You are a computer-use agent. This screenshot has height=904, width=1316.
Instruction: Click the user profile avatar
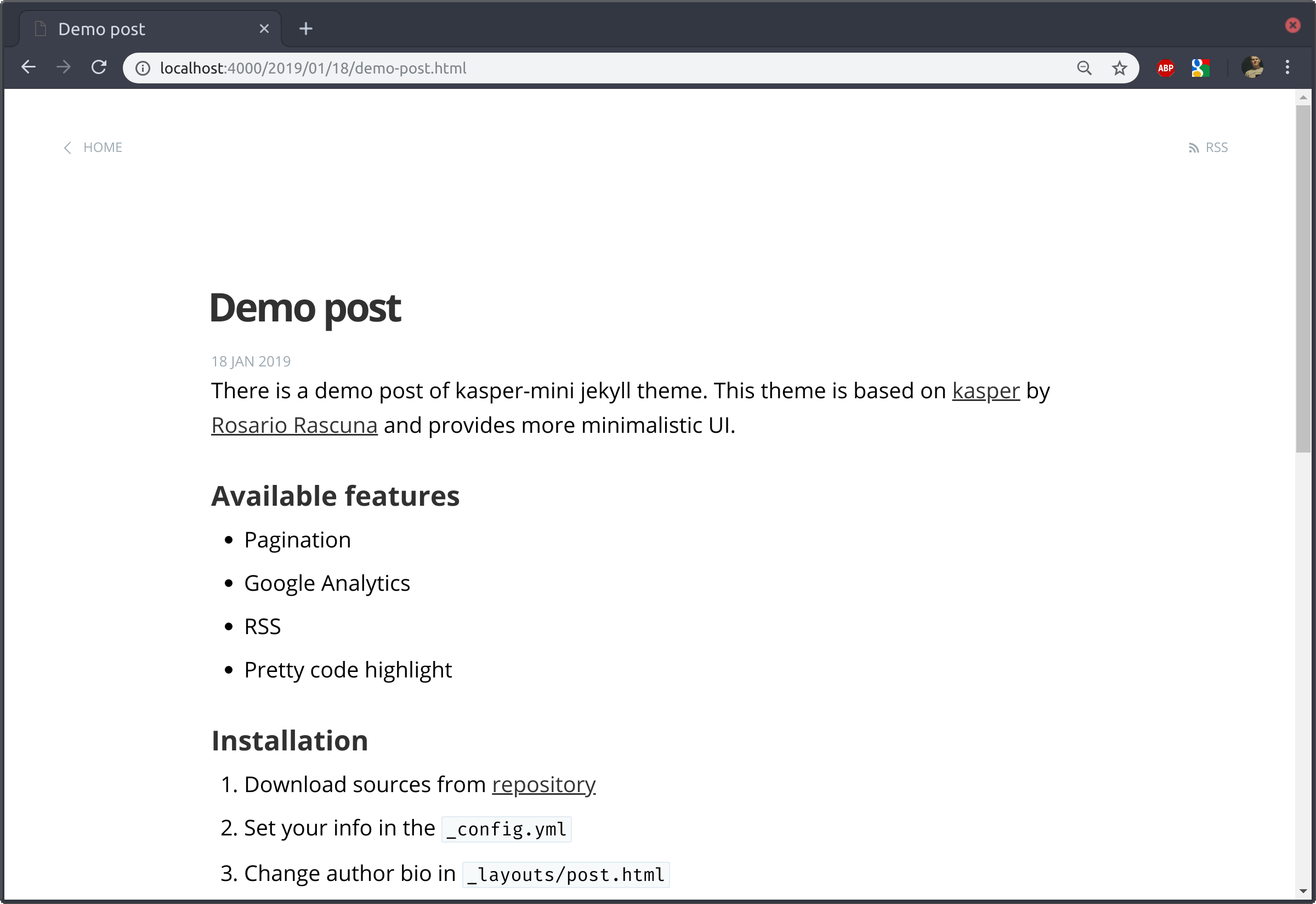(1252, 67)
